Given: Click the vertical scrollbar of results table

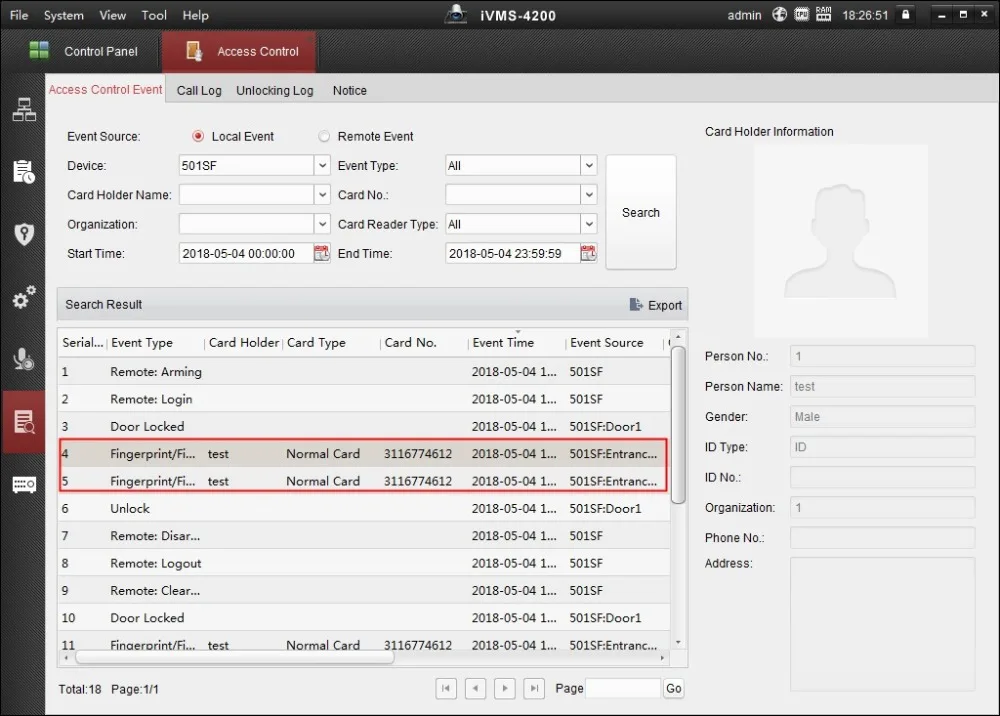Looking at the screenshot, I should (x=679, y=424).
